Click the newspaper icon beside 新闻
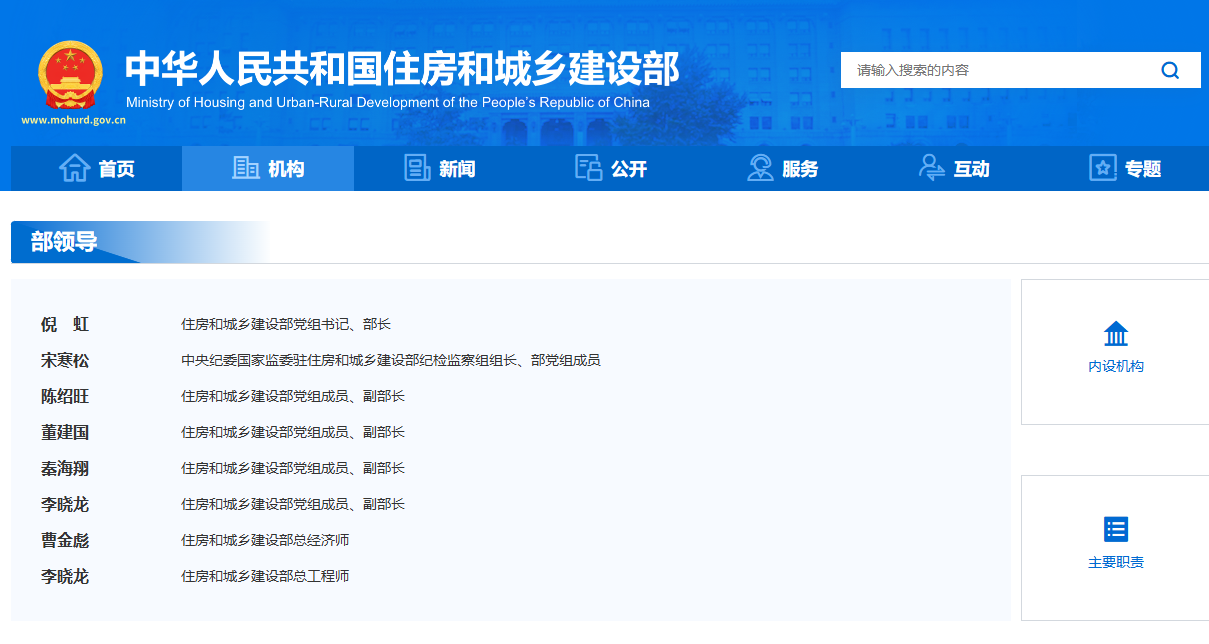Viewport: 1209px width, 644px height. click(x=417, y=168)
